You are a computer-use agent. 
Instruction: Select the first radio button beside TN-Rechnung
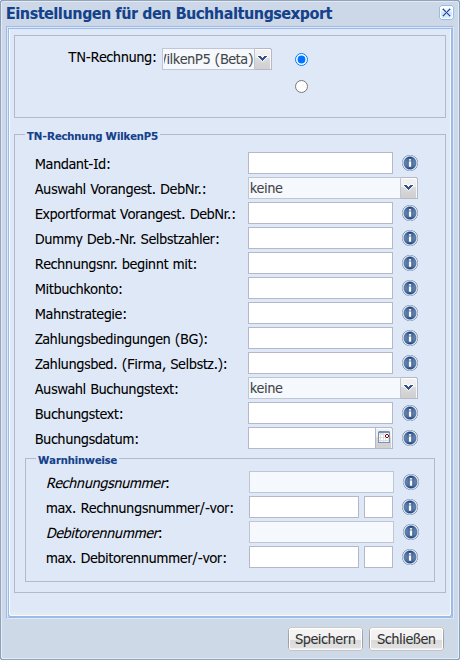tap(301, 59)
